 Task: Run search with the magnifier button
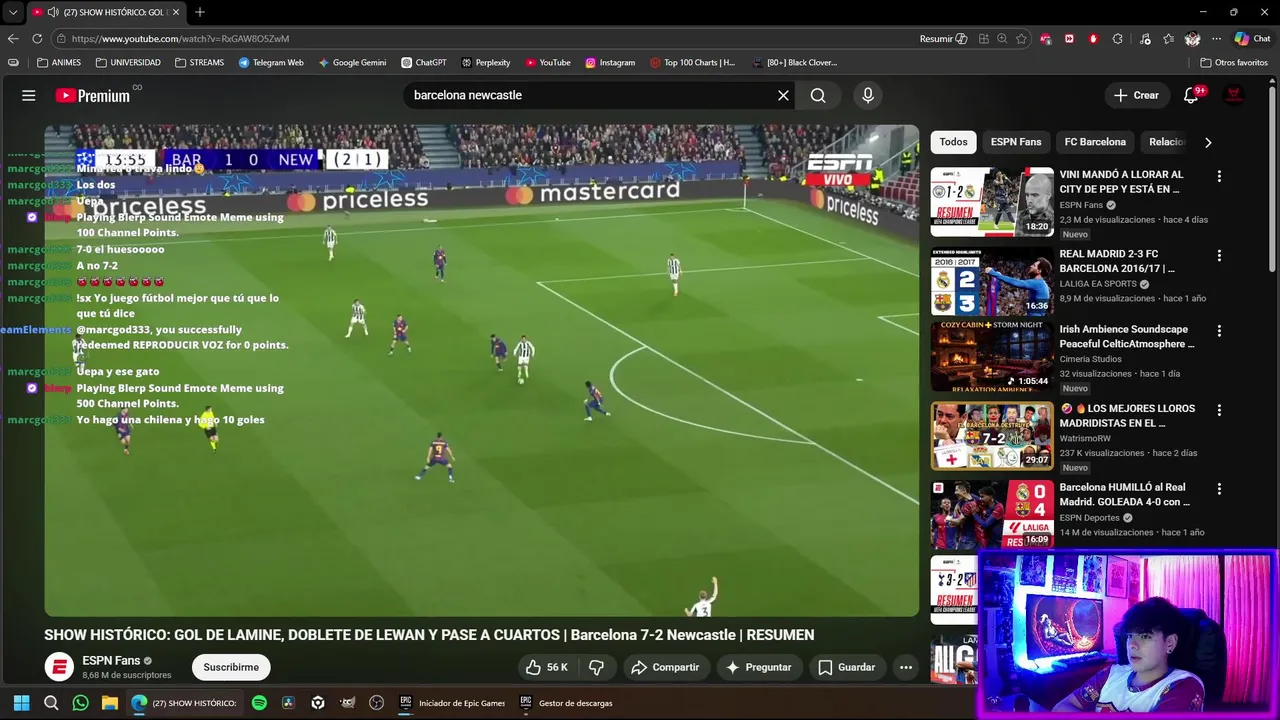tap(818, 95)
